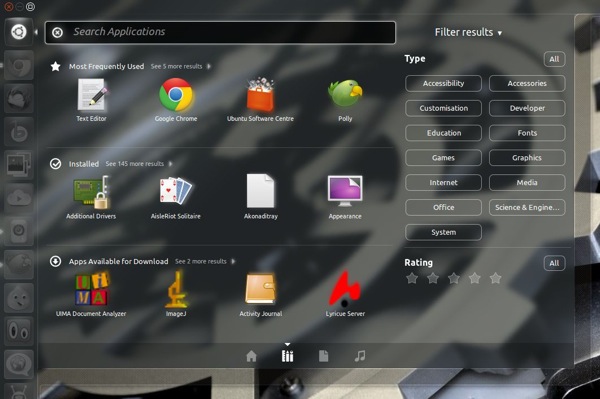Filter by Office type
This screenshot has height=399, width=600.
click(443, 207)
